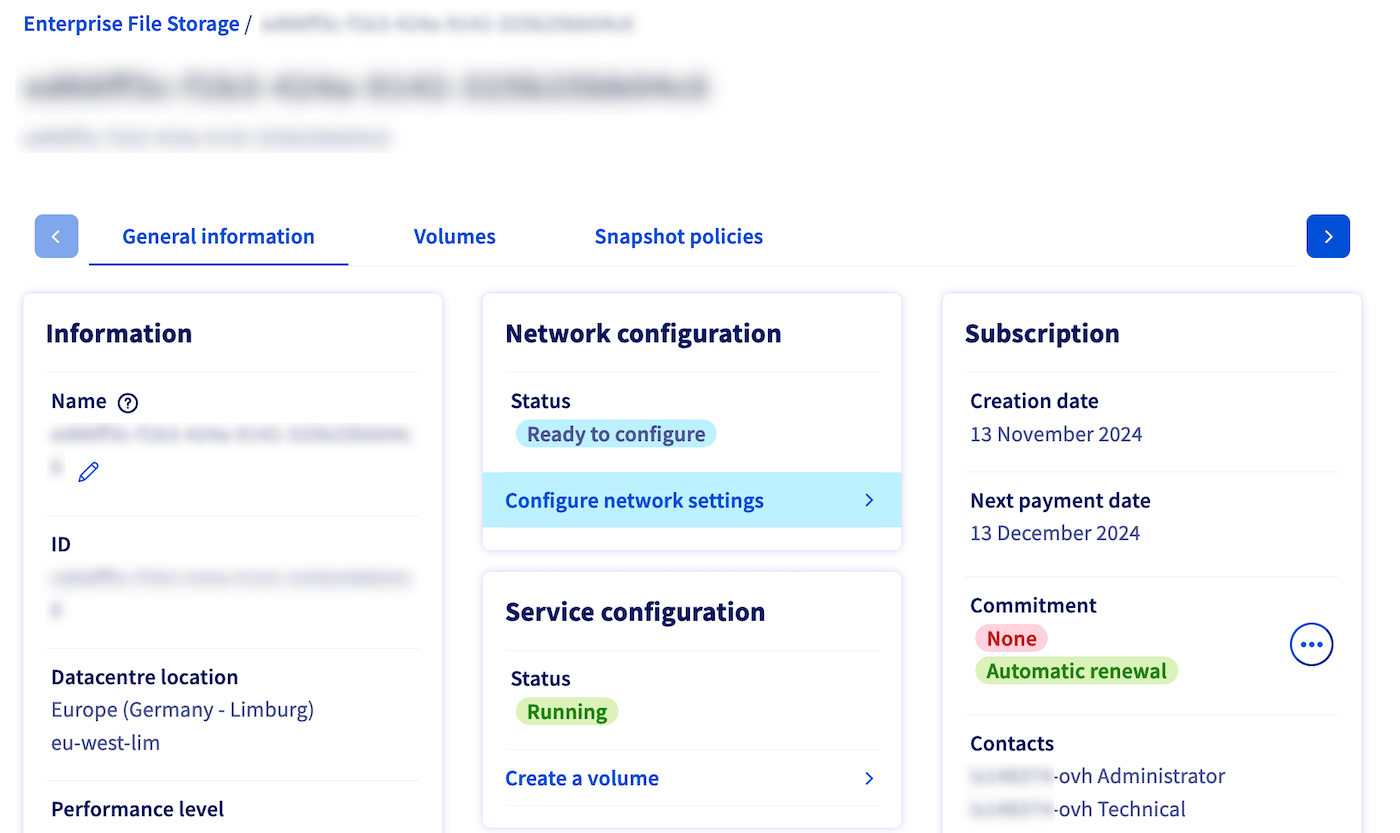Click the Ready to configure status badge

(x=616, y=433)
